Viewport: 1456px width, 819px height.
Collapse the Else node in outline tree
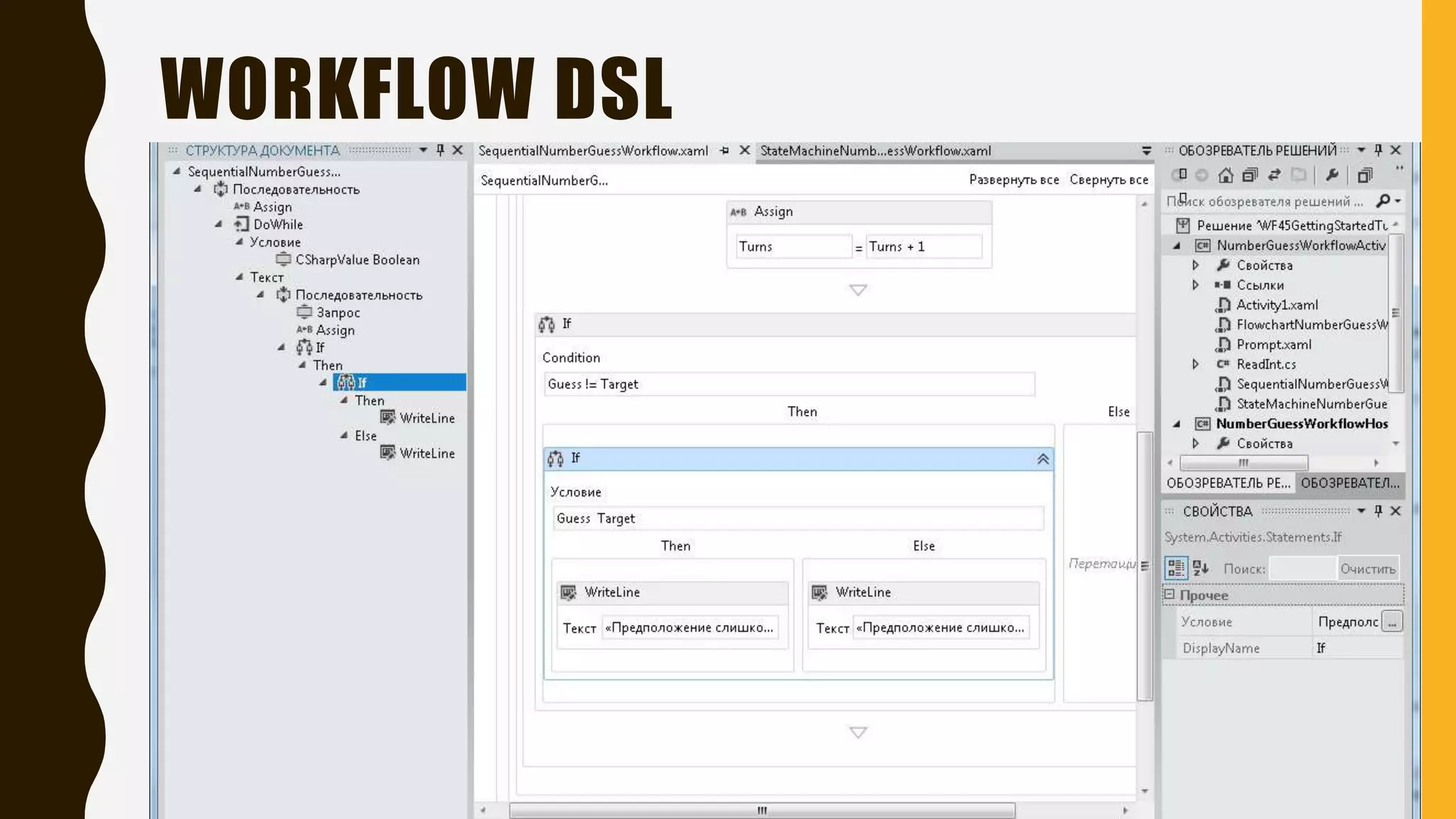344,435
